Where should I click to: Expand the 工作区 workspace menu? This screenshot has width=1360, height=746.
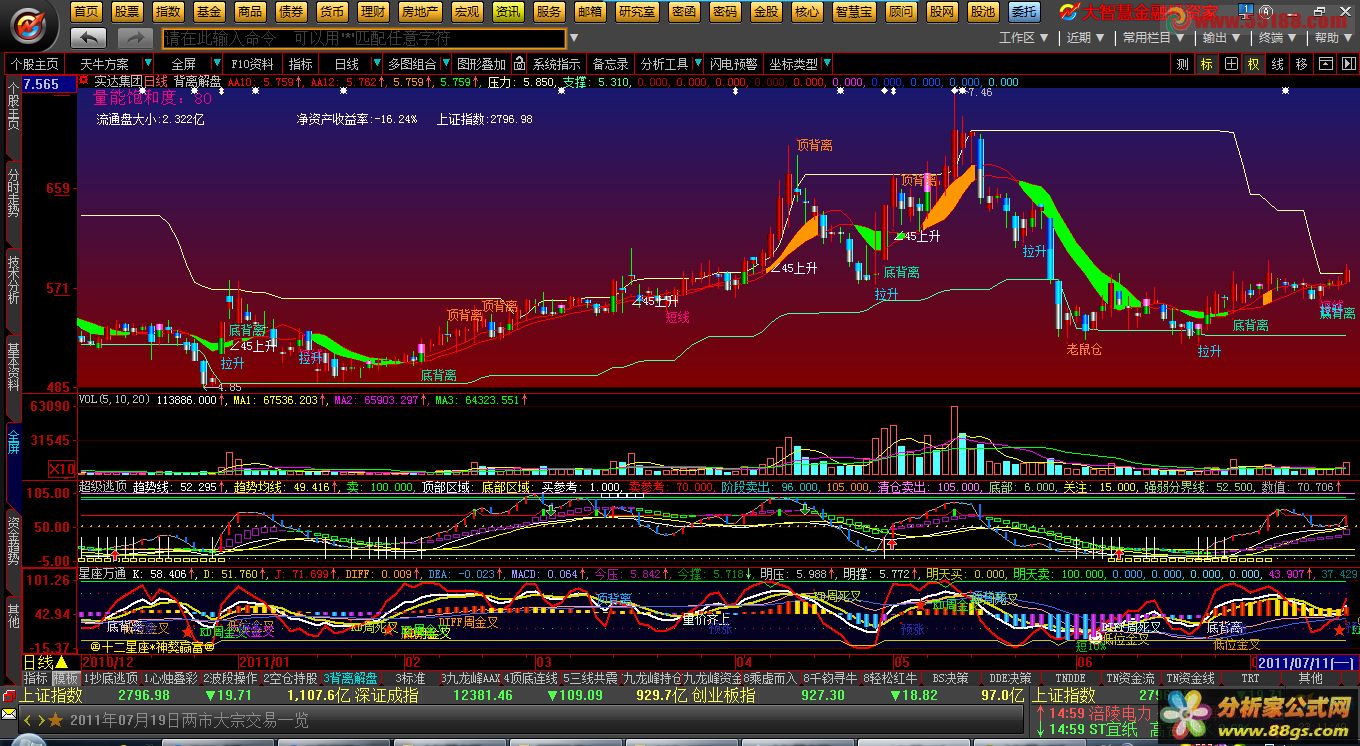pos(1024,38)
